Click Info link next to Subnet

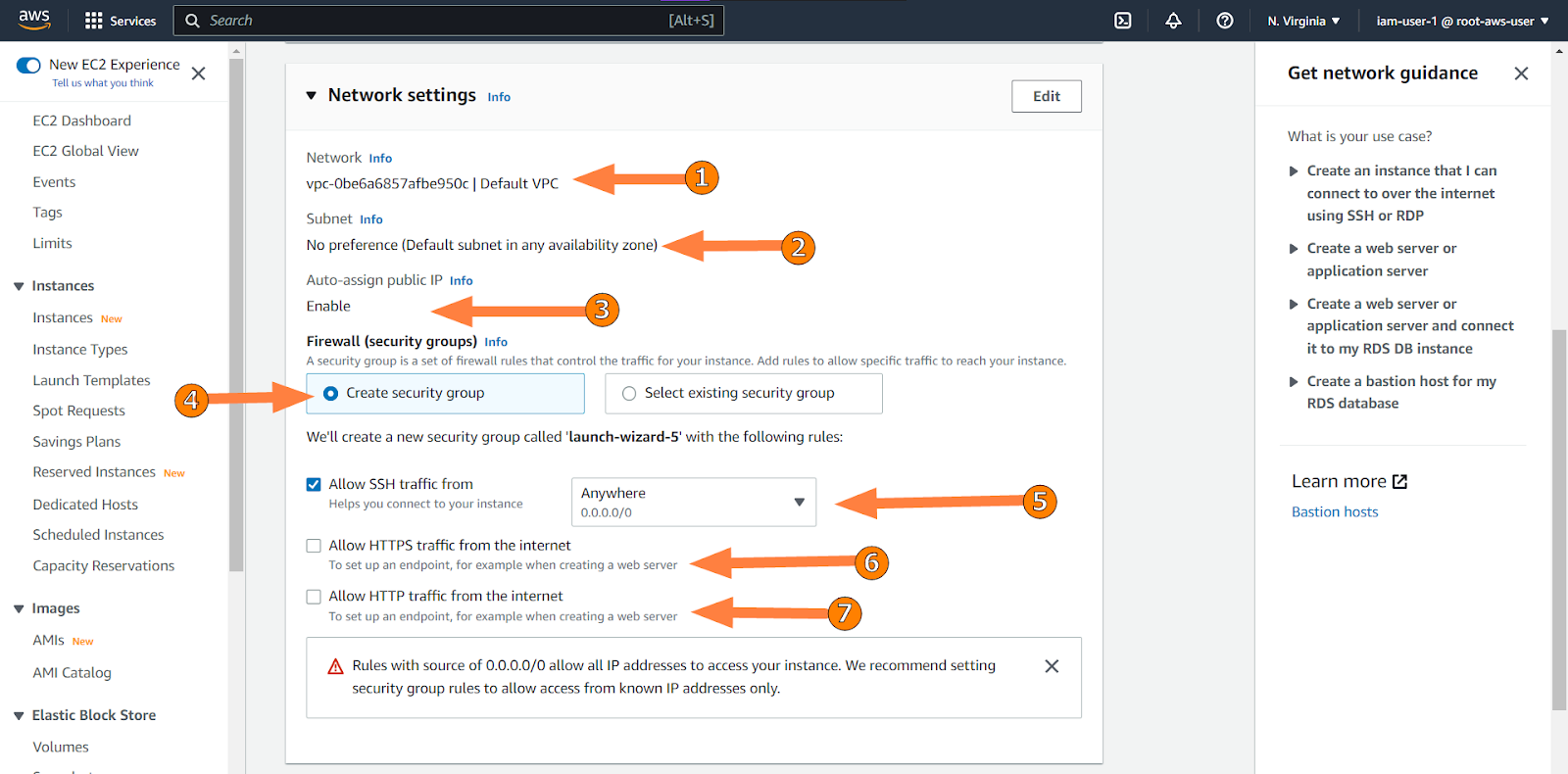371,219
